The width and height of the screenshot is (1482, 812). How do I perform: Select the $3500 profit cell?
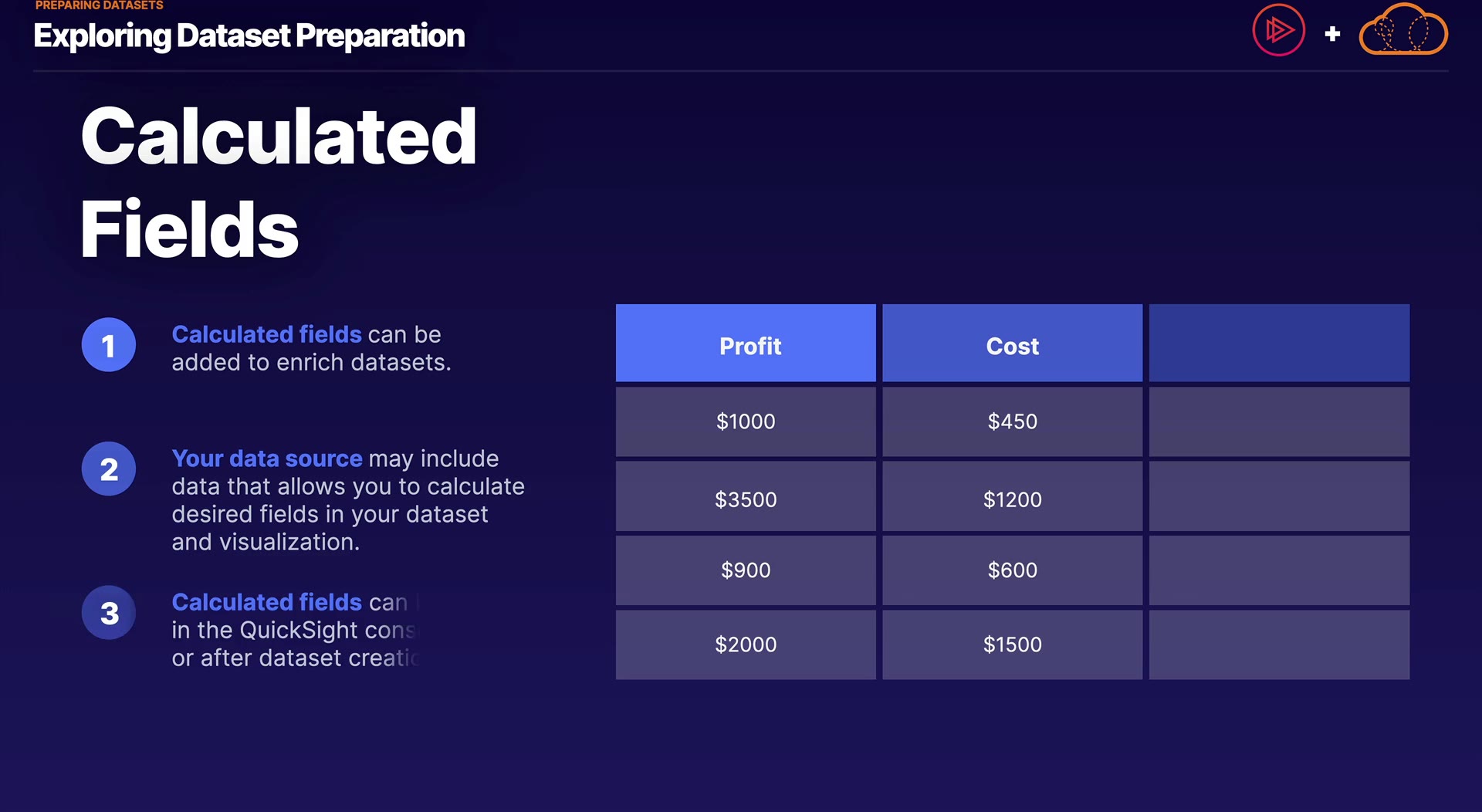click(x=746, y=499)
